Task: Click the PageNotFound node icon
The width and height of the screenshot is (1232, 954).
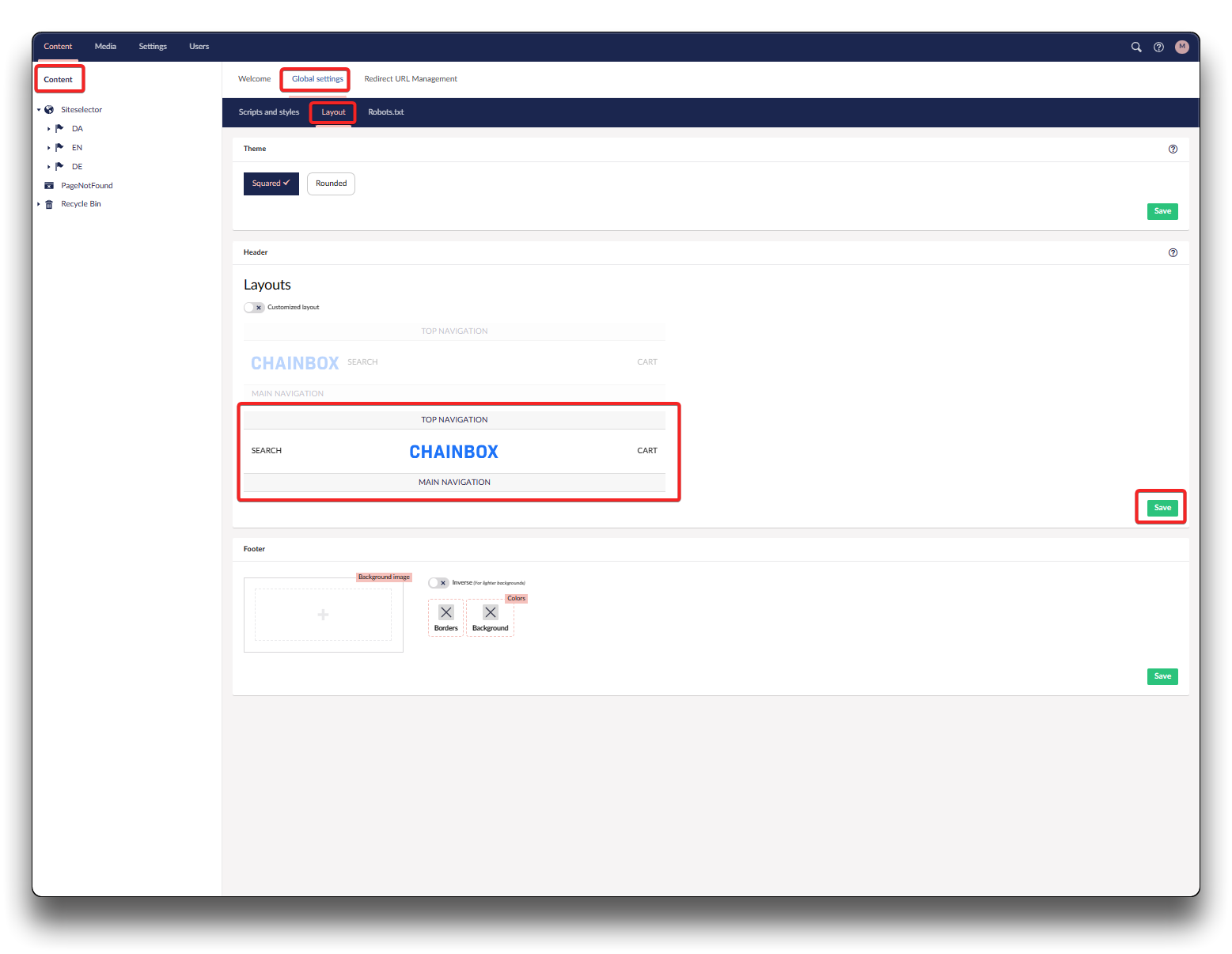Action: click(49, 186)
